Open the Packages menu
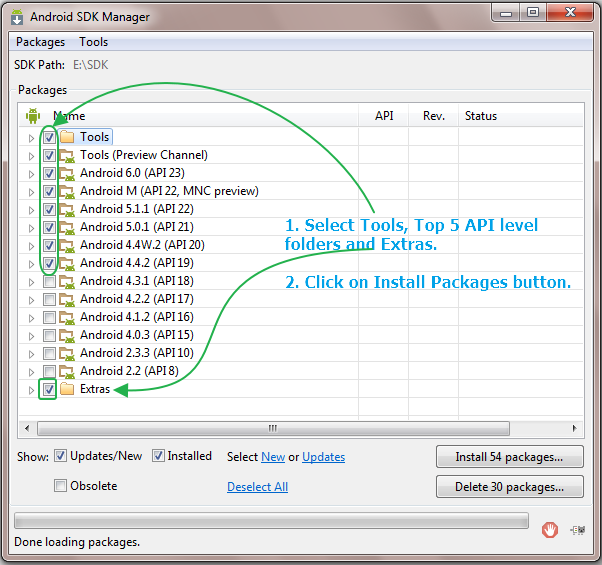 [x=40, y=42]
